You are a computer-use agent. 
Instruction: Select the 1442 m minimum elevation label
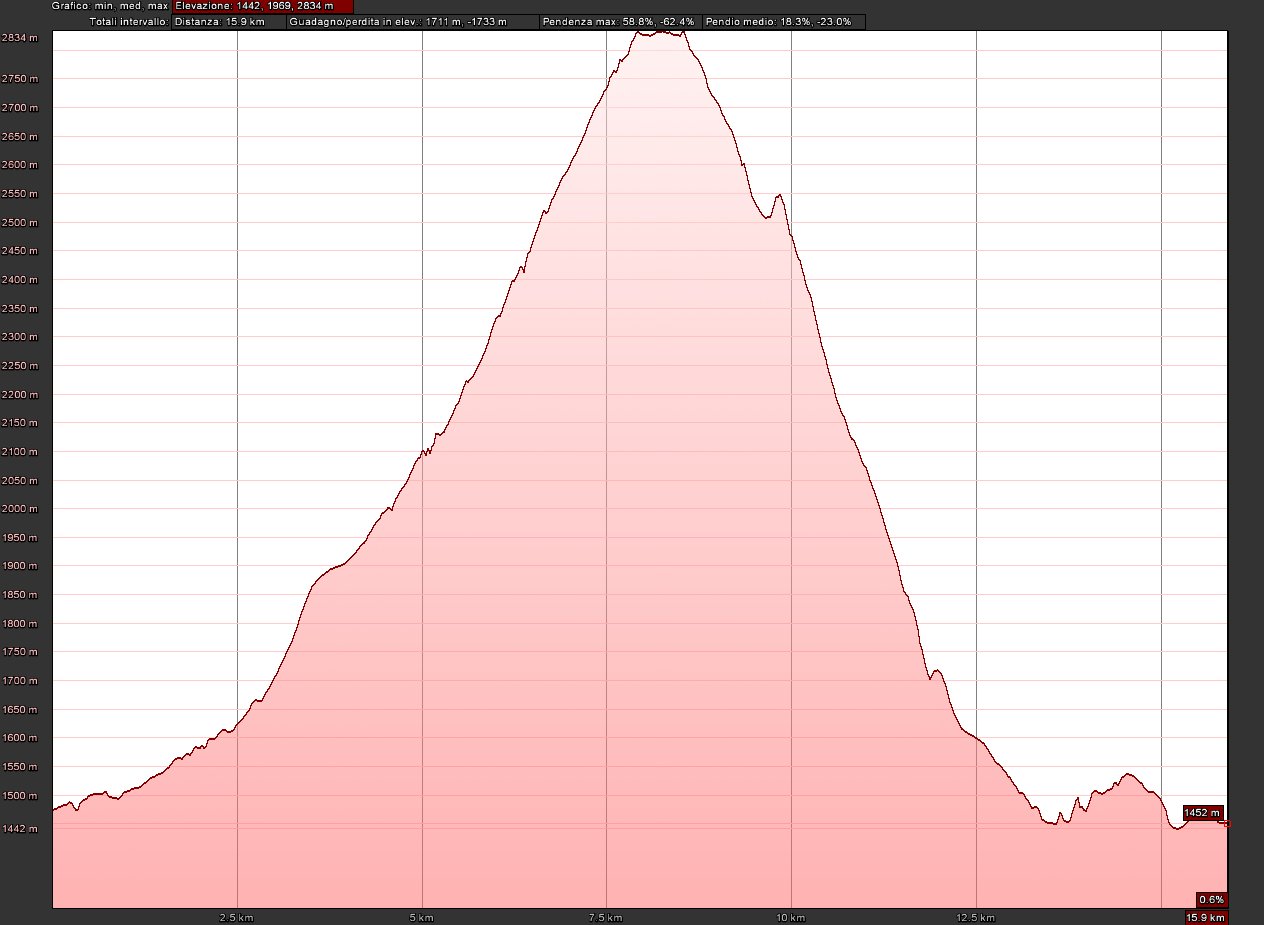point(20,829)
